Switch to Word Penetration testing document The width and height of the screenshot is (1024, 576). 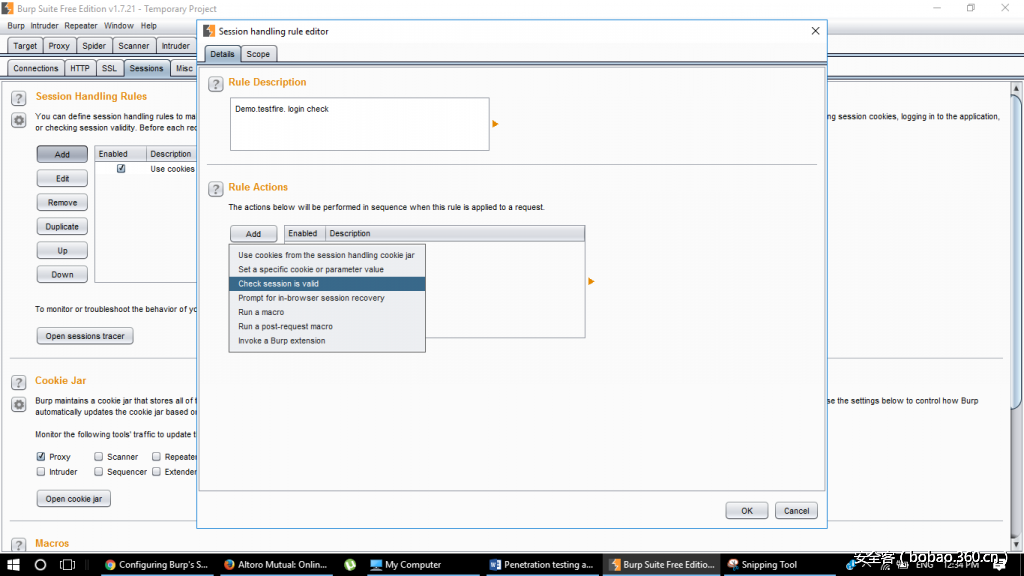(541, 564)
